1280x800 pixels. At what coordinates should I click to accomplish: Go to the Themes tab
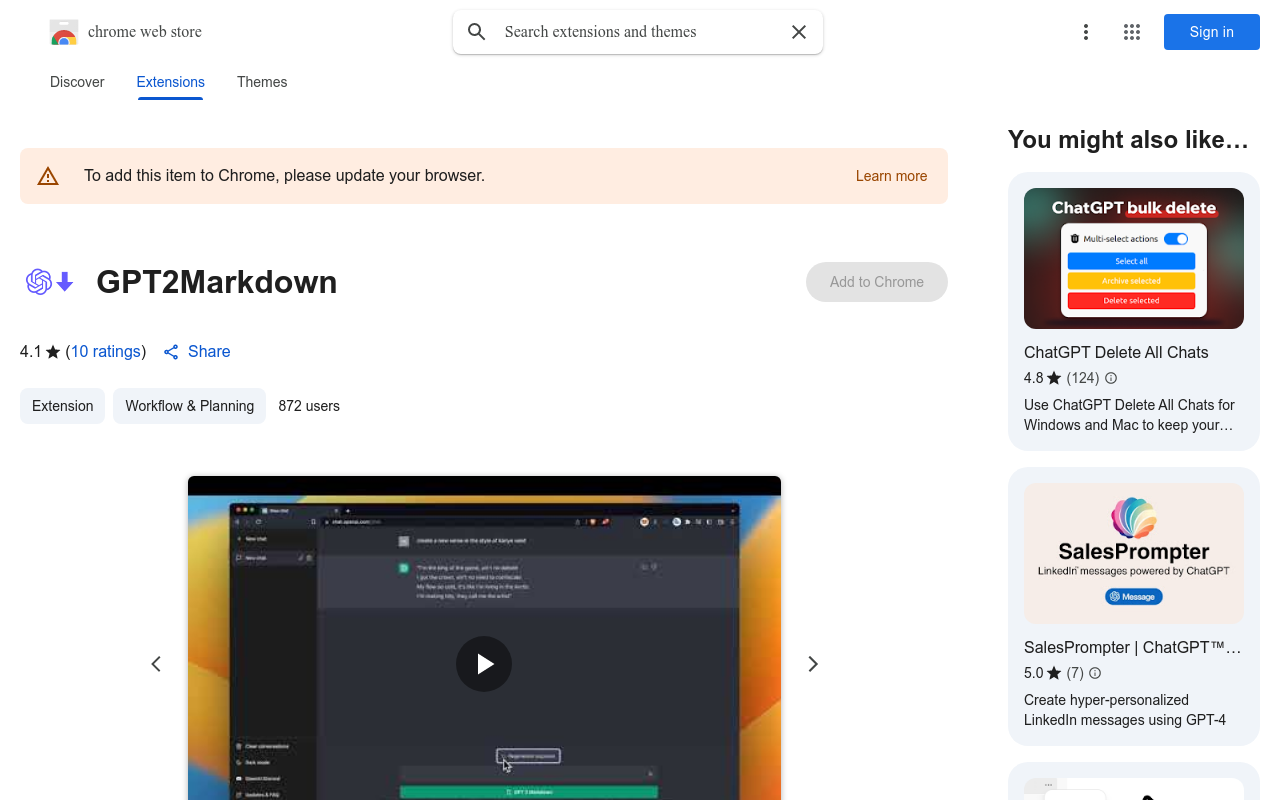click(262, 82)
